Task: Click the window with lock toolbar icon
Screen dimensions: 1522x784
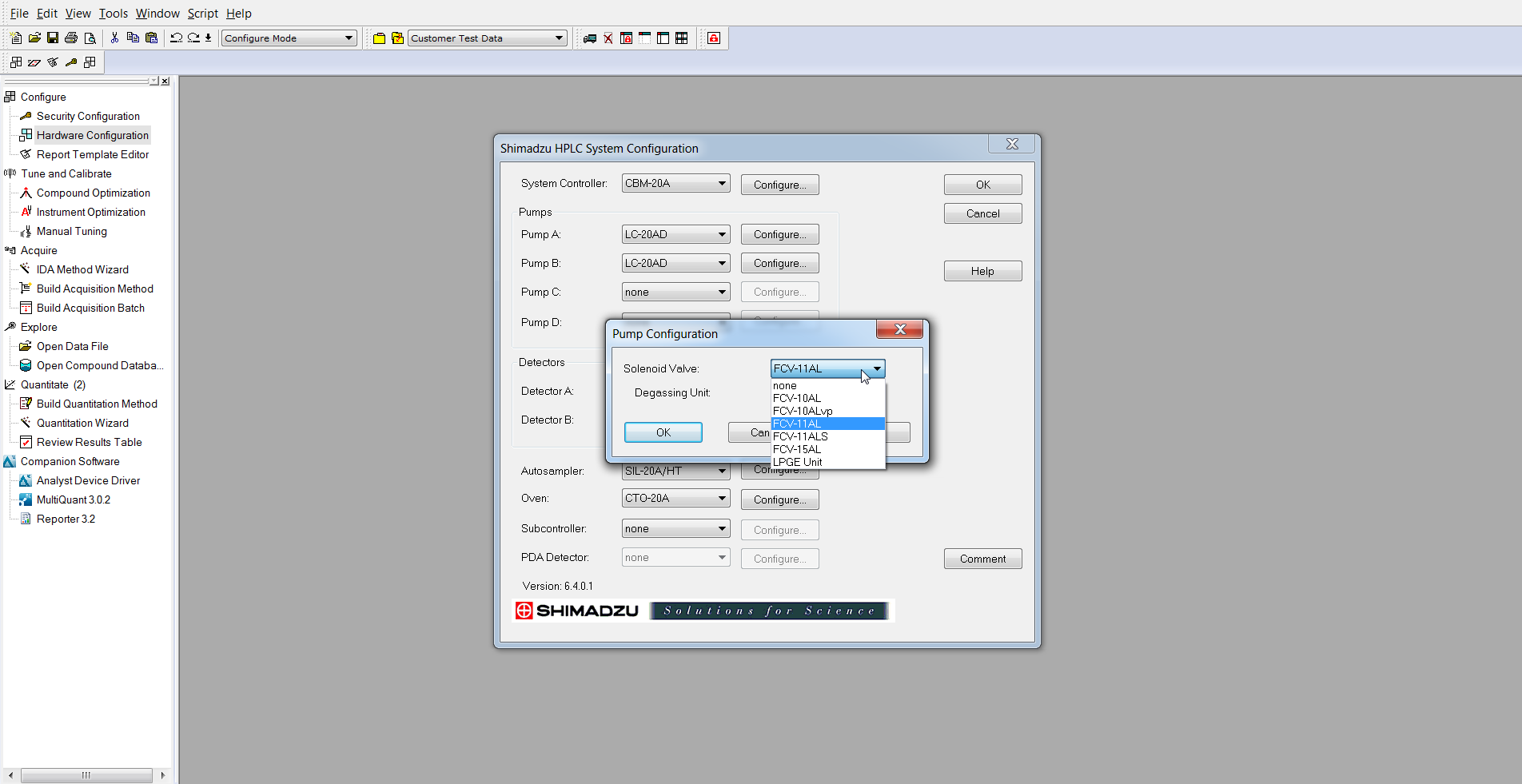Action: [x=627, y=38]
